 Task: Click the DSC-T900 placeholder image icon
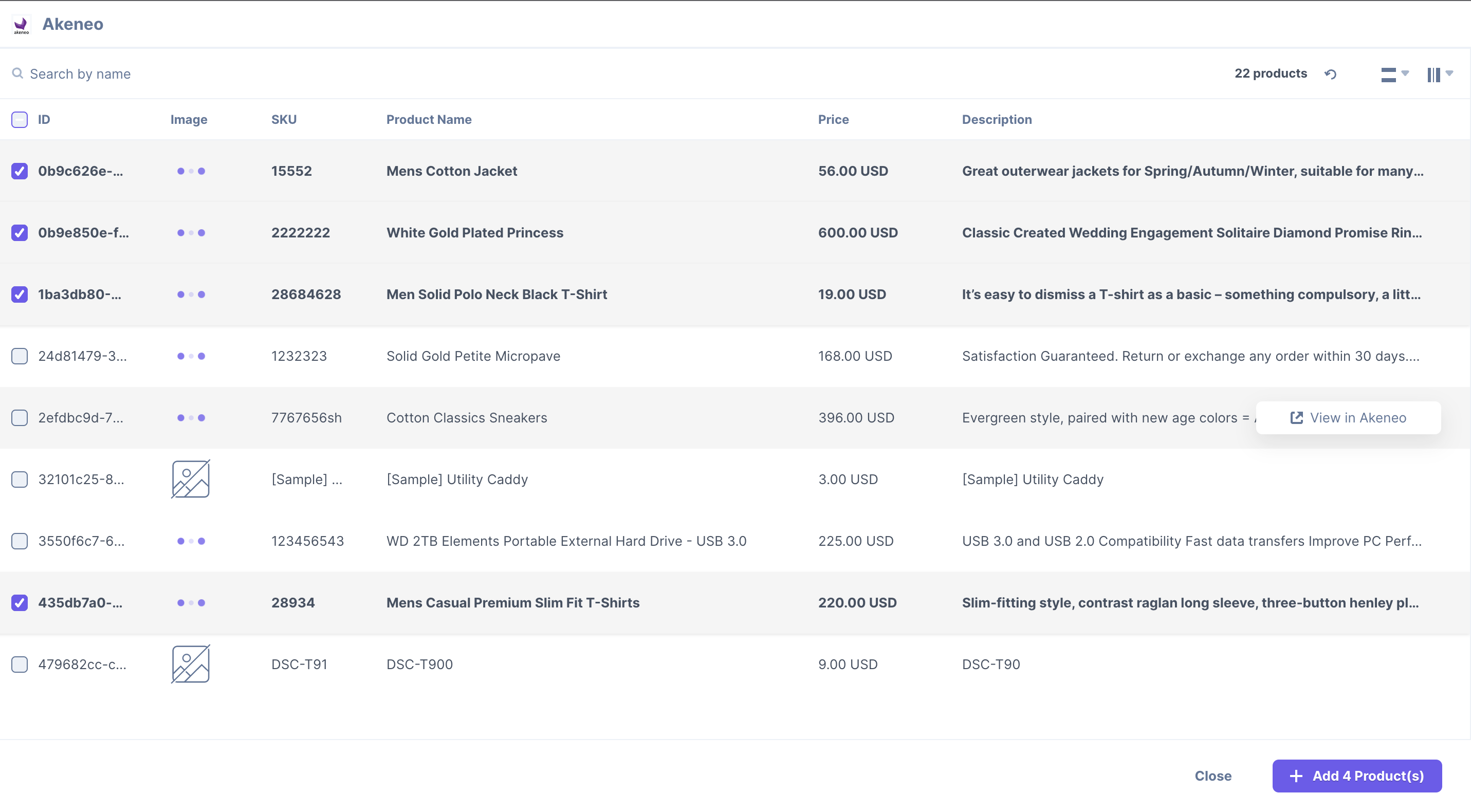click(191, 664)
